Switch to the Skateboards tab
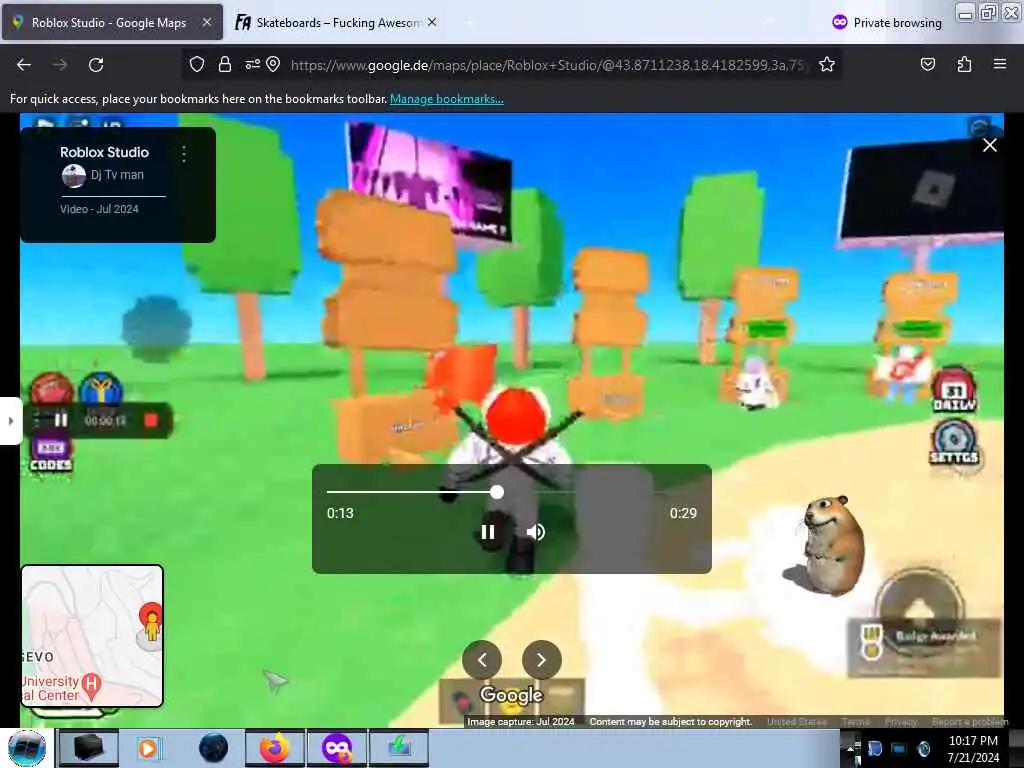This screenshot has width=1024, height=768. click(x=336, y=22)
